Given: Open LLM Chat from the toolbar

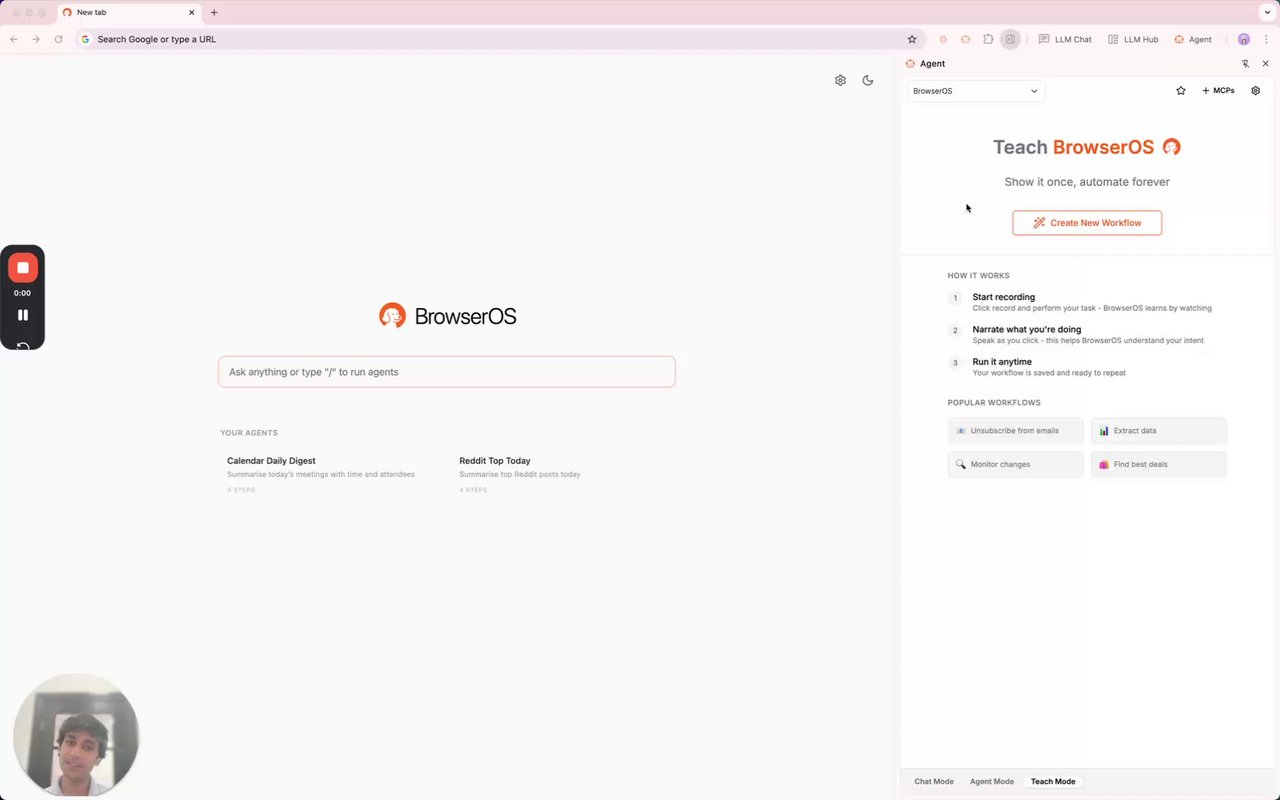Looking at the screenshot, I should [1065, 39].
